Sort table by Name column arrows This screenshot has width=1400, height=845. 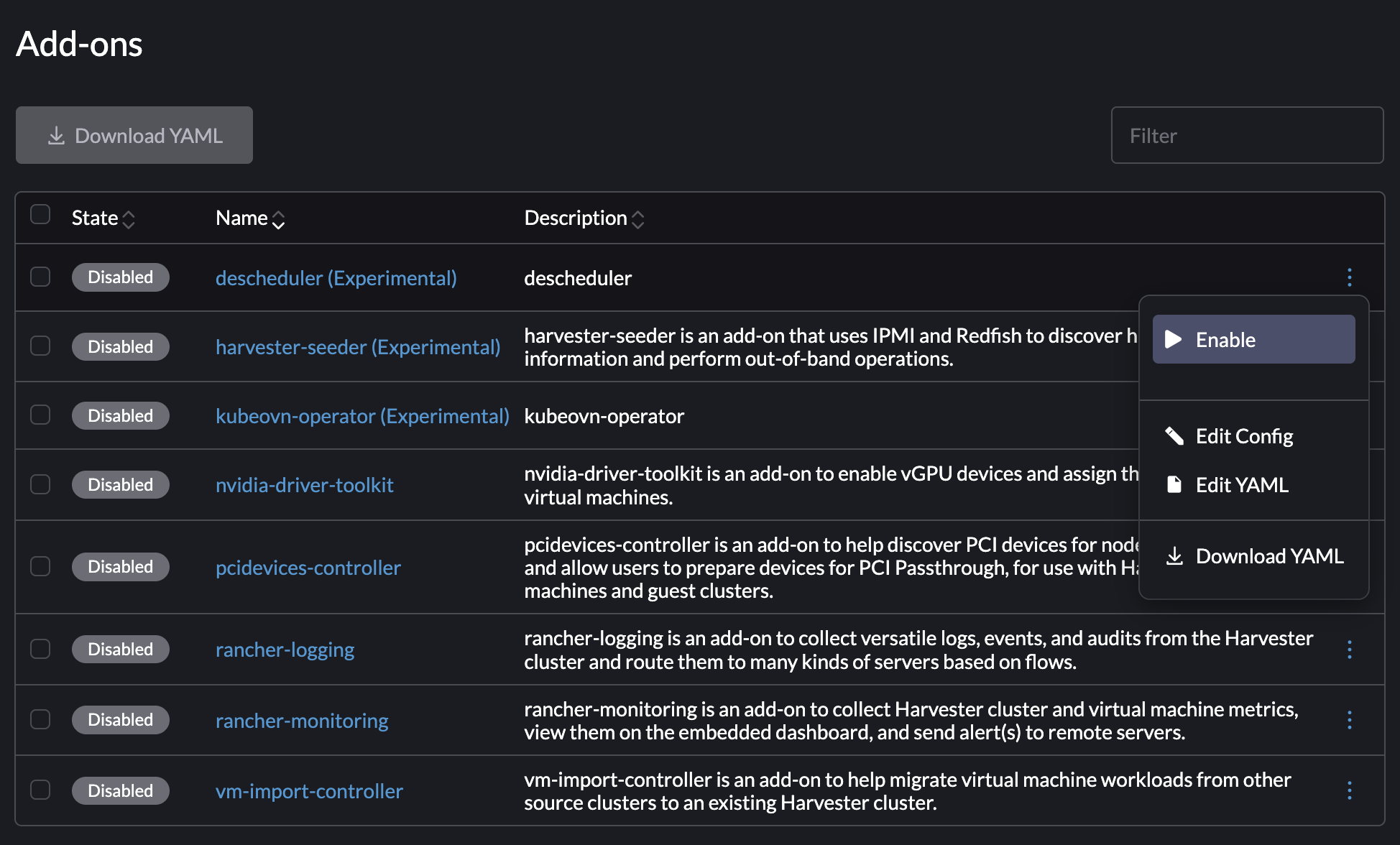279,219
